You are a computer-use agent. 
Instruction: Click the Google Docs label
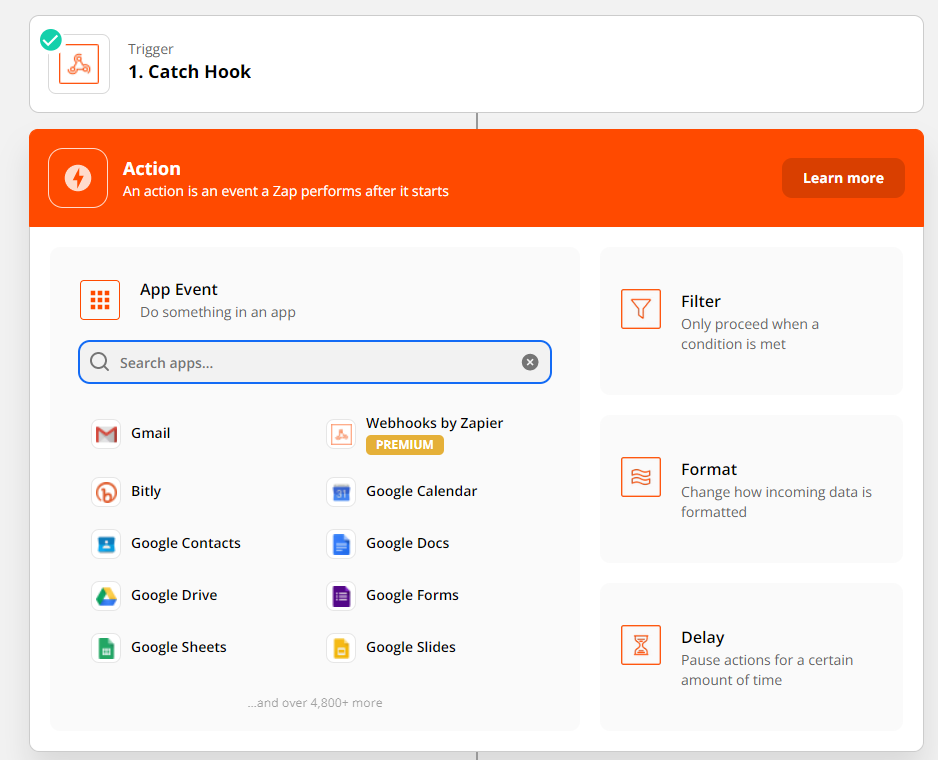[407, 543]
